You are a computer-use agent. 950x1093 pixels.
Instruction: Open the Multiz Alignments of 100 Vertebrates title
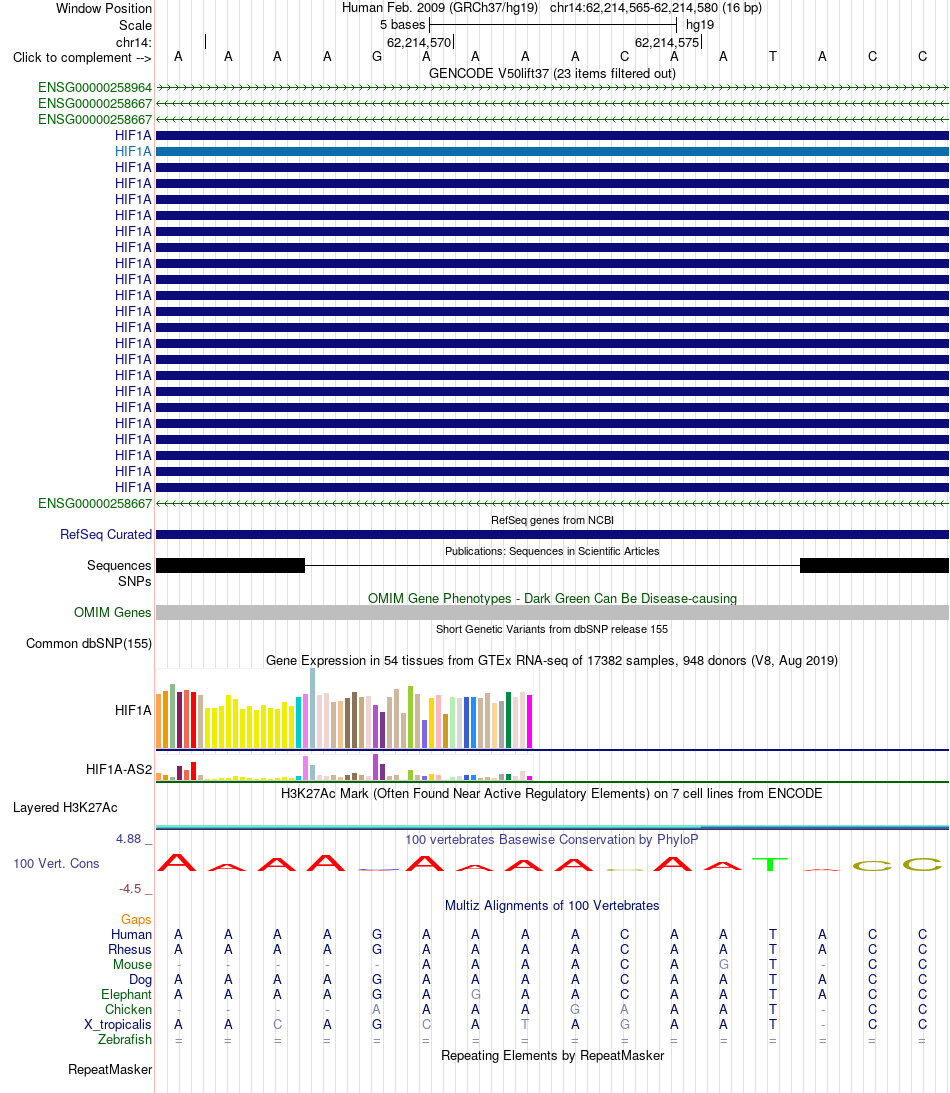click(552, 905)
